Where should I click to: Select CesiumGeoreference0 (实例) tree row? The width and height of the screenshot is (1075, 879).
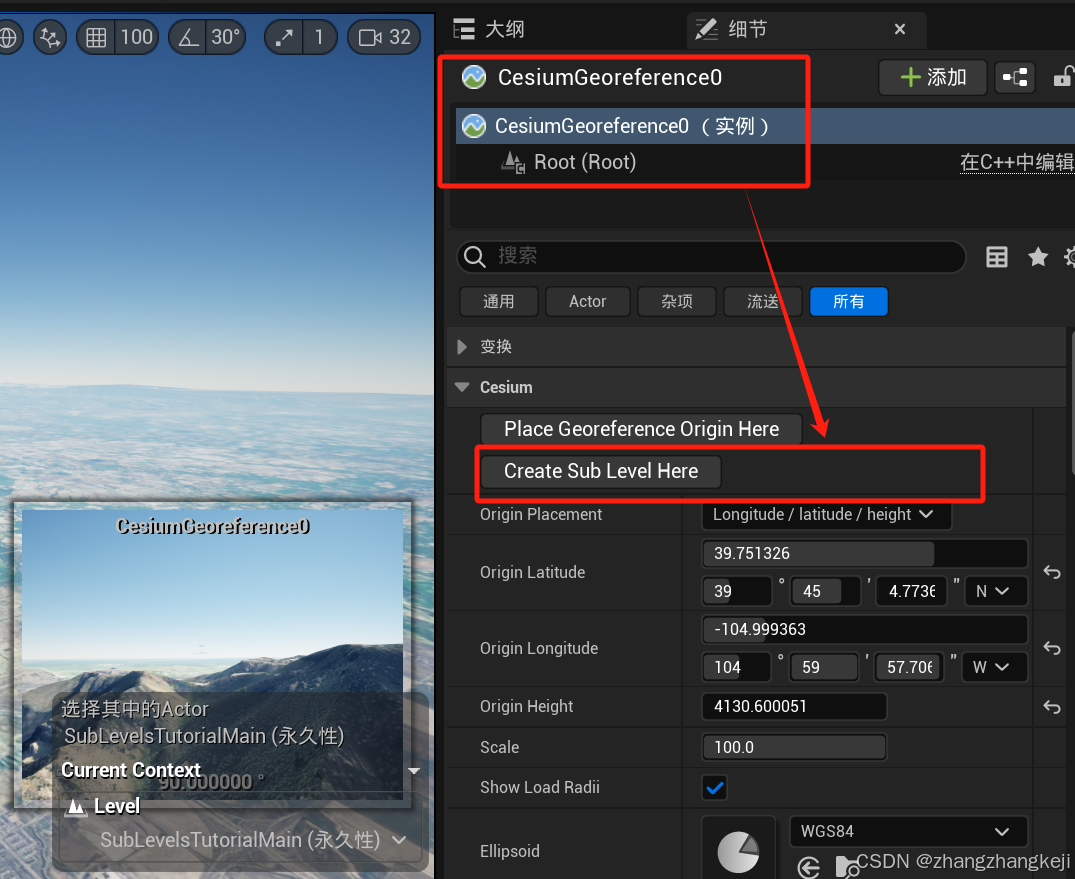(x=765, y=126)
